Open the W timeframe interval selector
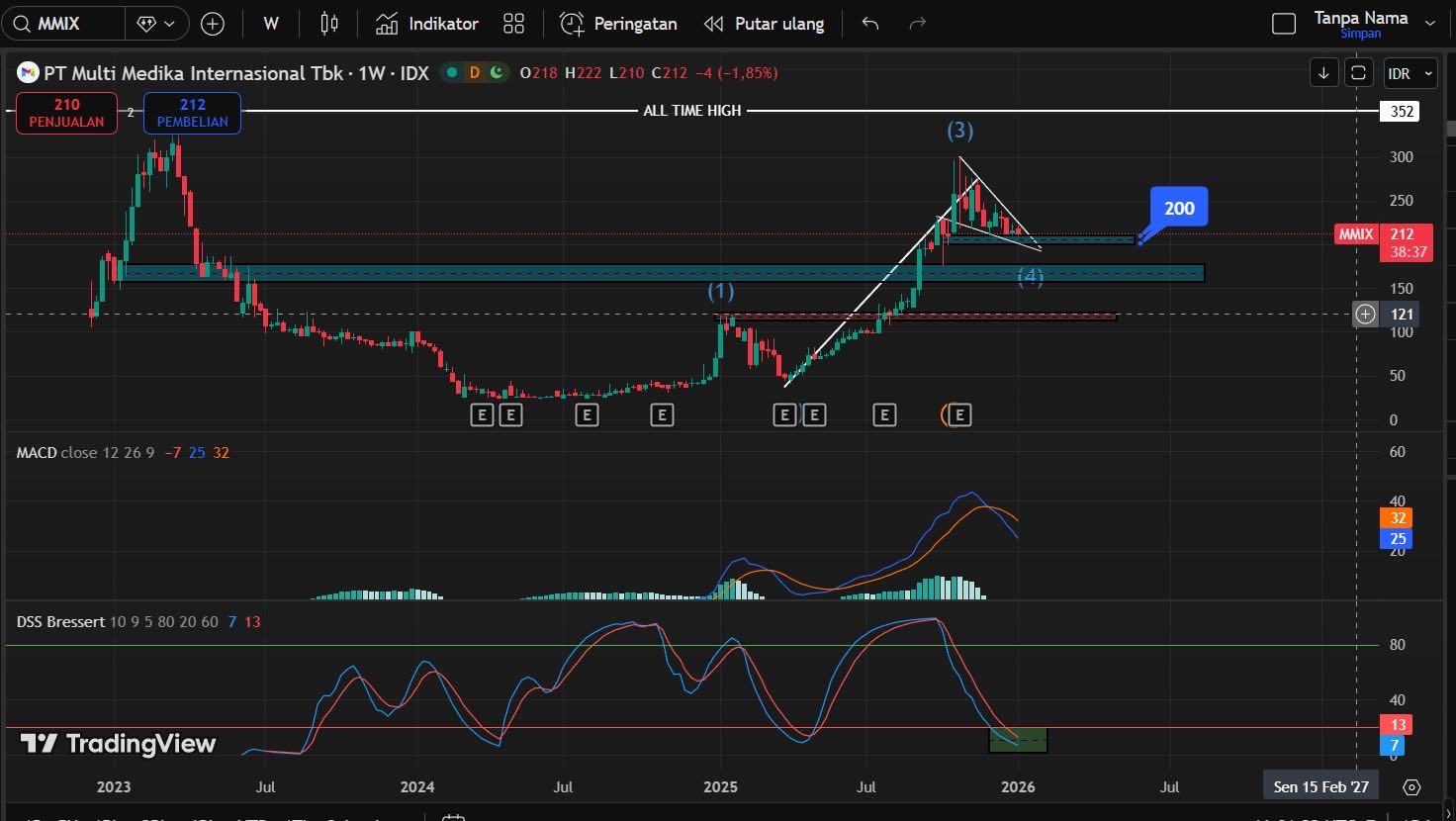Screen dimensions: 1456x821 tap(271, 24)
